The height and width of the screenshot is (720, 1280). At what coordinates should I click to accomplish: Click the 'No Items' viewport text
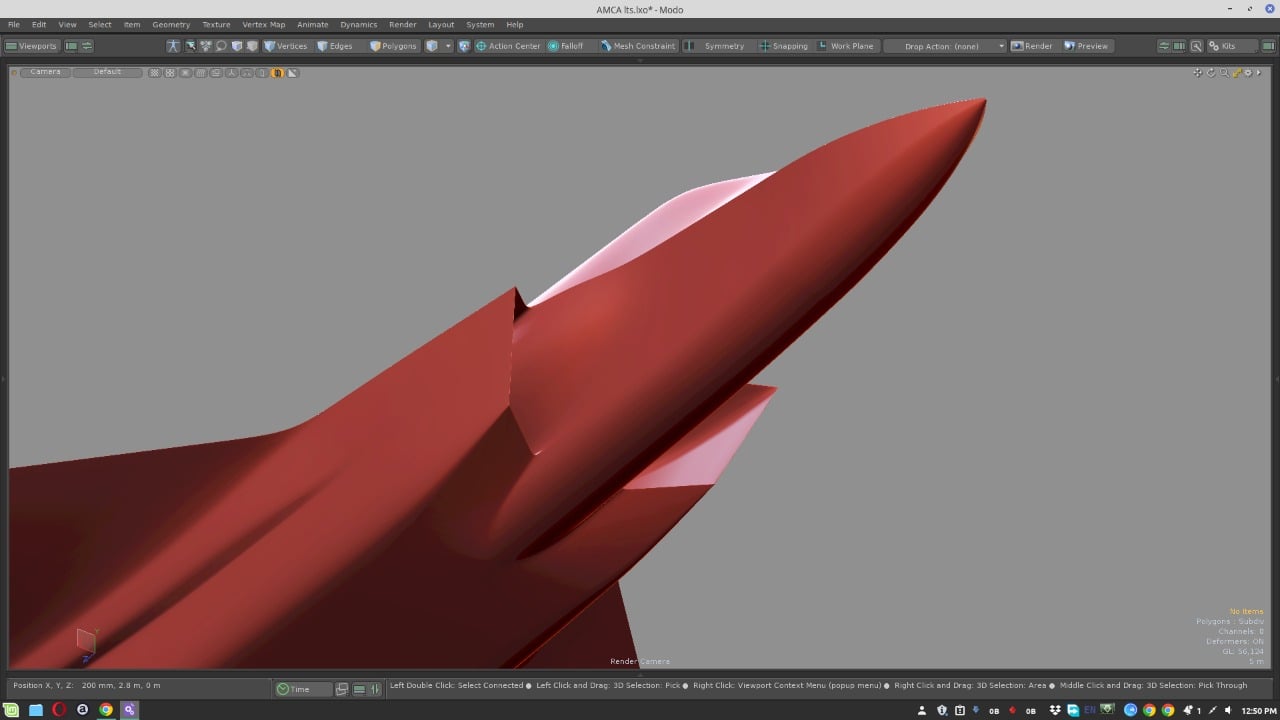1247,611
